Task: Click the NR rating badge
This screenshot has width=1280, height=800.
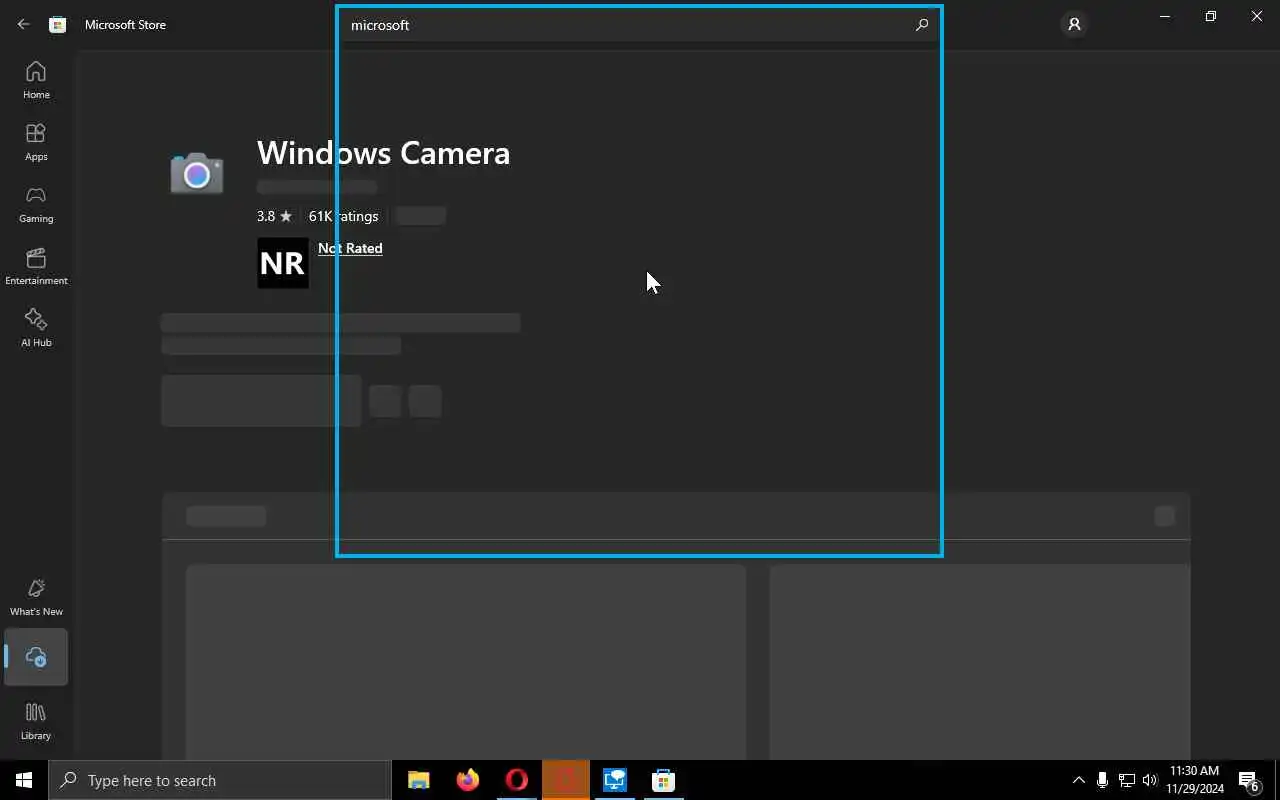Action: coord(283,263)
